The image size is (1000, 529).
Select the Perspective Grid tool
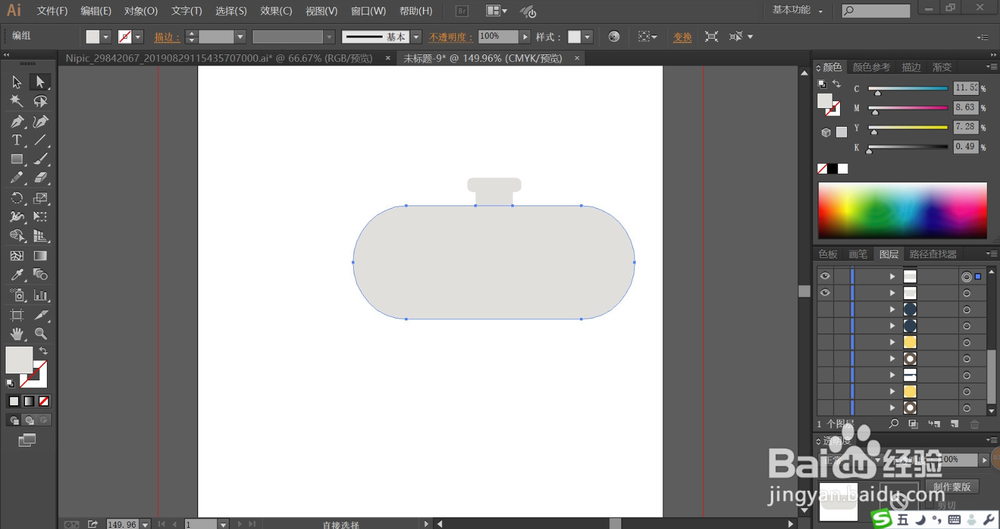point(40,236)
